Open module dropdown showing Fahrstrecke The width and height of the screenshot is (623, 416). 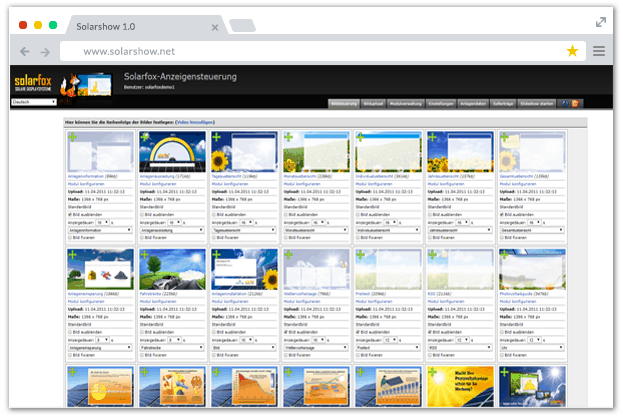tap(172, 348)
